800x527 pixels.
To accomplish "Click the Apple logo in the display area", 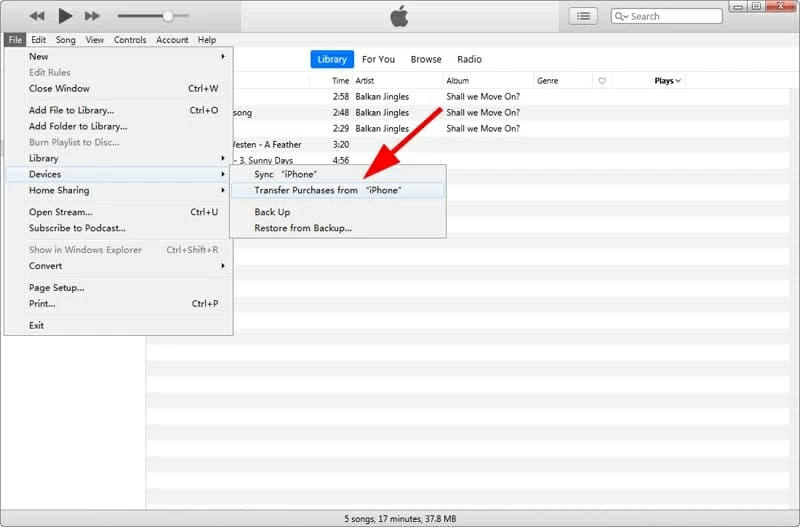I will tap(399, 16).
